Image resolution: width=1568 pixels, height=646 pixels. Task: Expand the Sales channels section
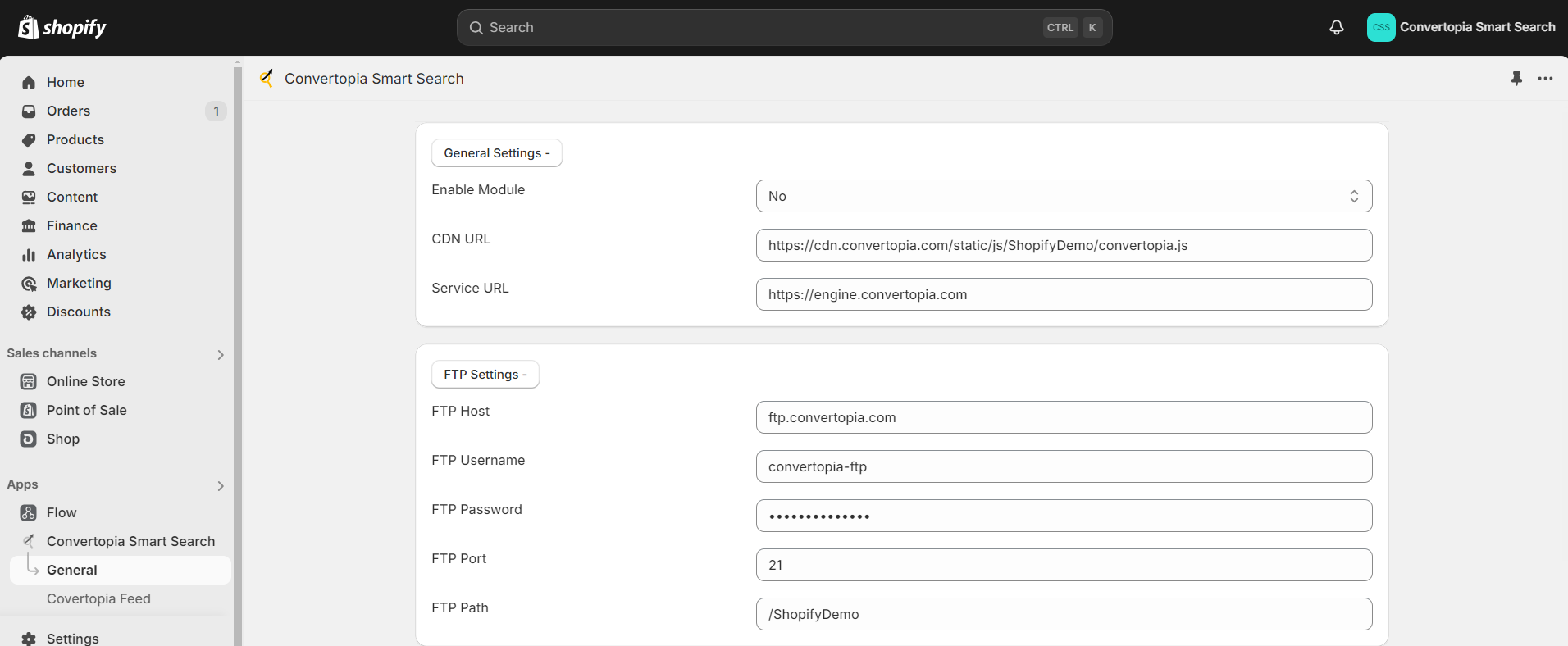tap(220, 355)
